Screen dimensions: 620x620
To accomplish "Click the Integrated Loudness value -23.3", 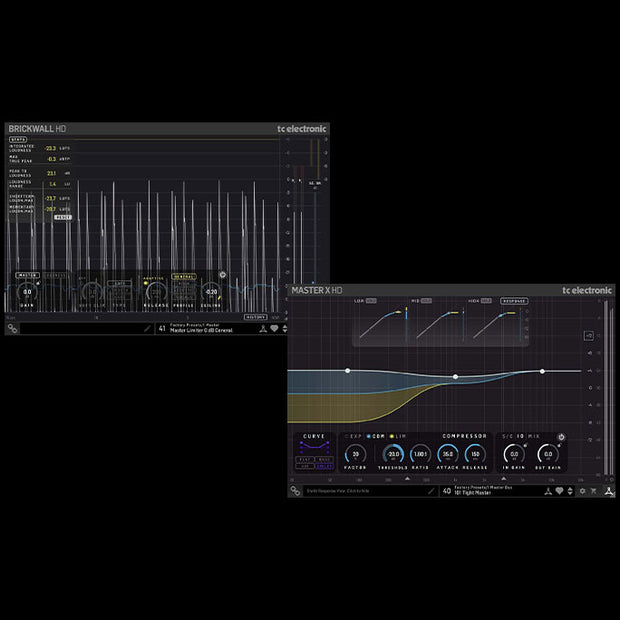I will (x=50, y=148).
